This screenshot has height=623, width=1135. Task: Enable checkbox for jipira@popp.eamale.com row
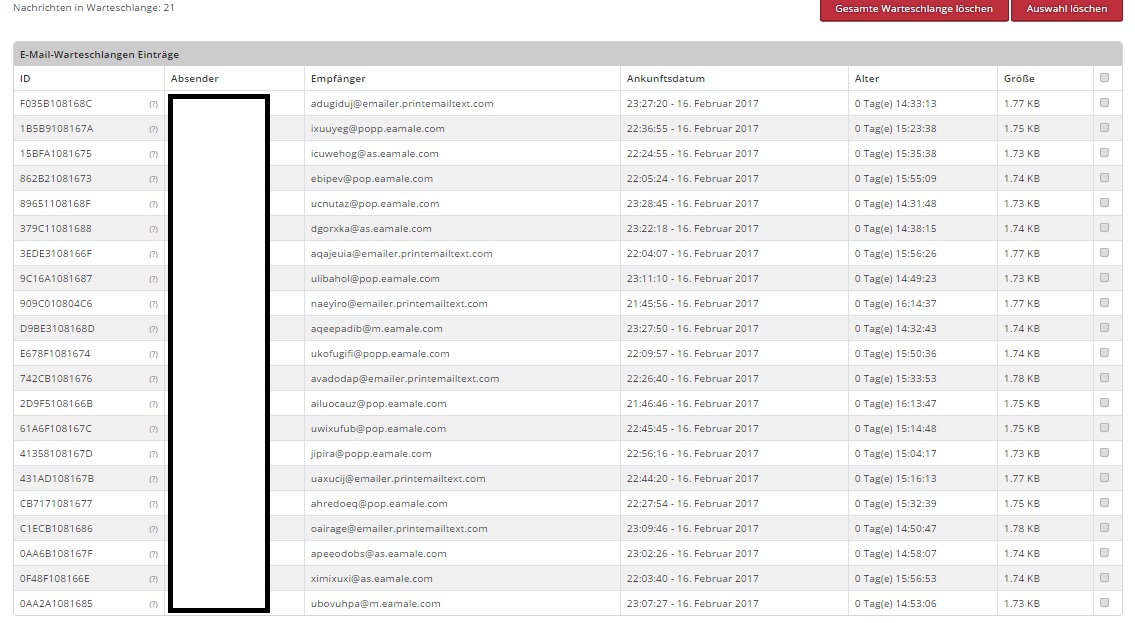click(1104, 452)
